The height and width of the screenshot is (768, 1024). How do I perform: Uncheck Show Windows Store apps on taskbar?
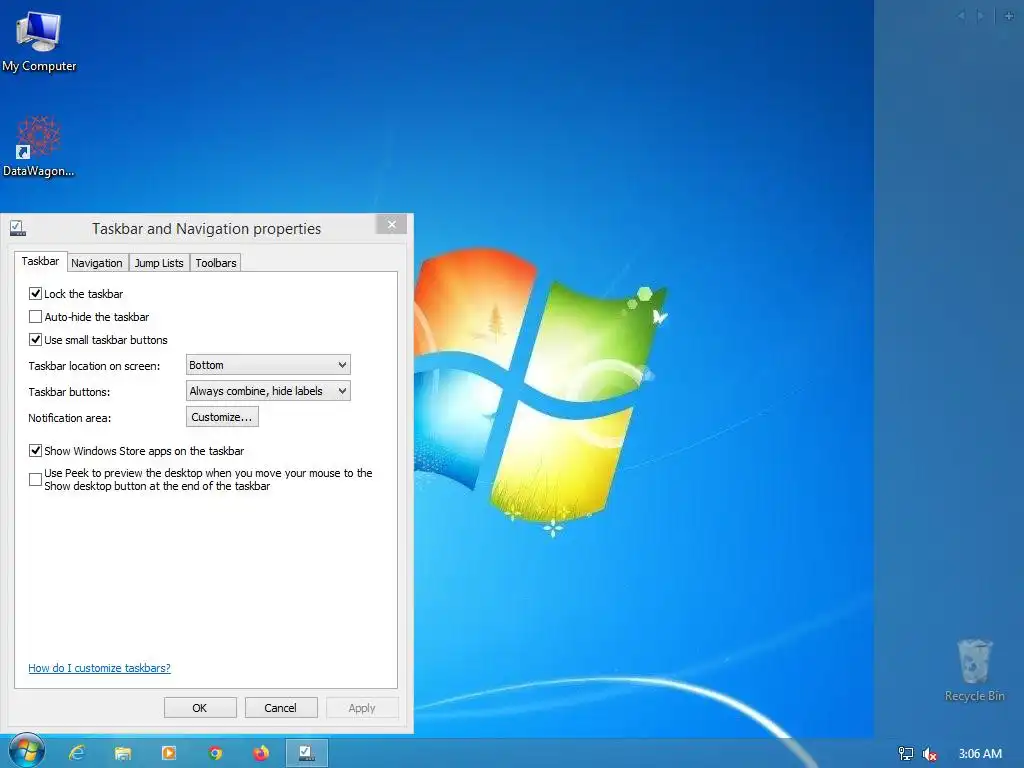pos(35,451)
